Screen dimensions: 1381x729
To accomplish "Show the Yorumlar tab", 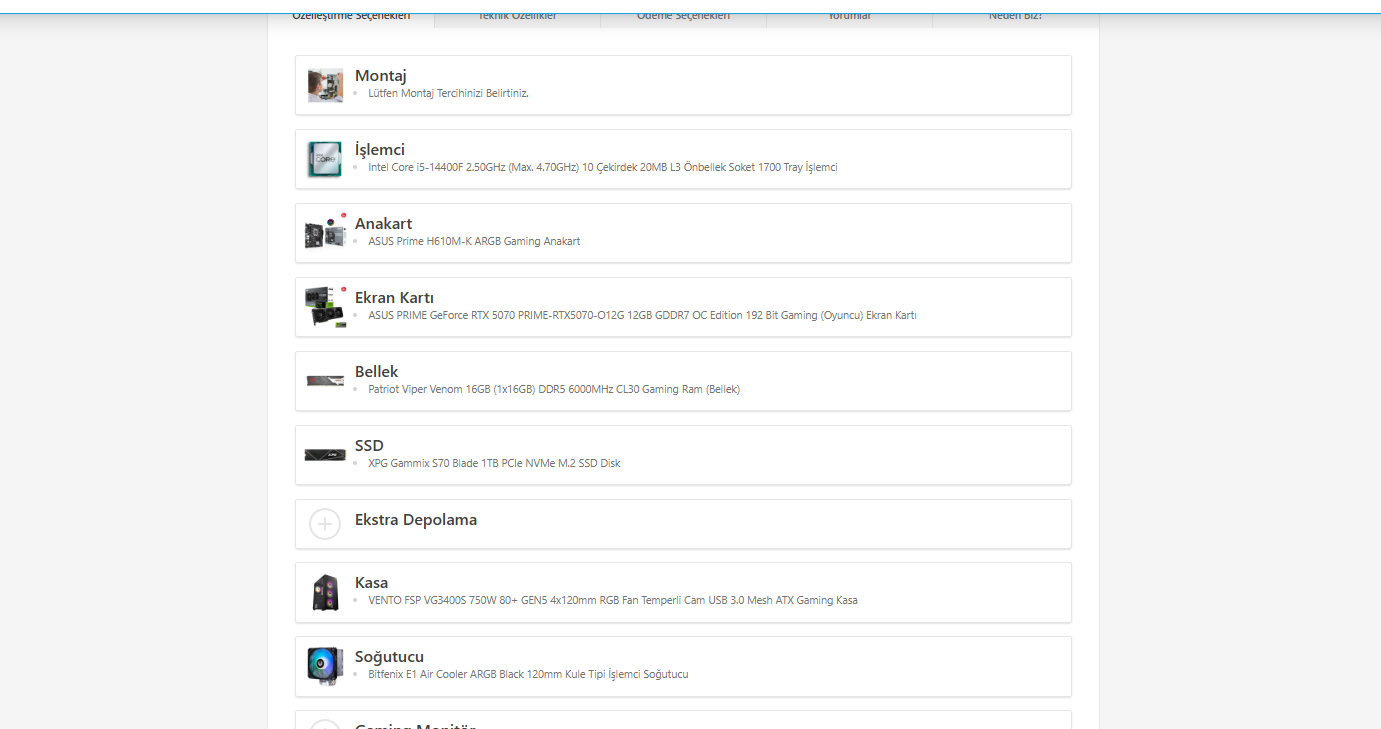I will coord(849,16).
